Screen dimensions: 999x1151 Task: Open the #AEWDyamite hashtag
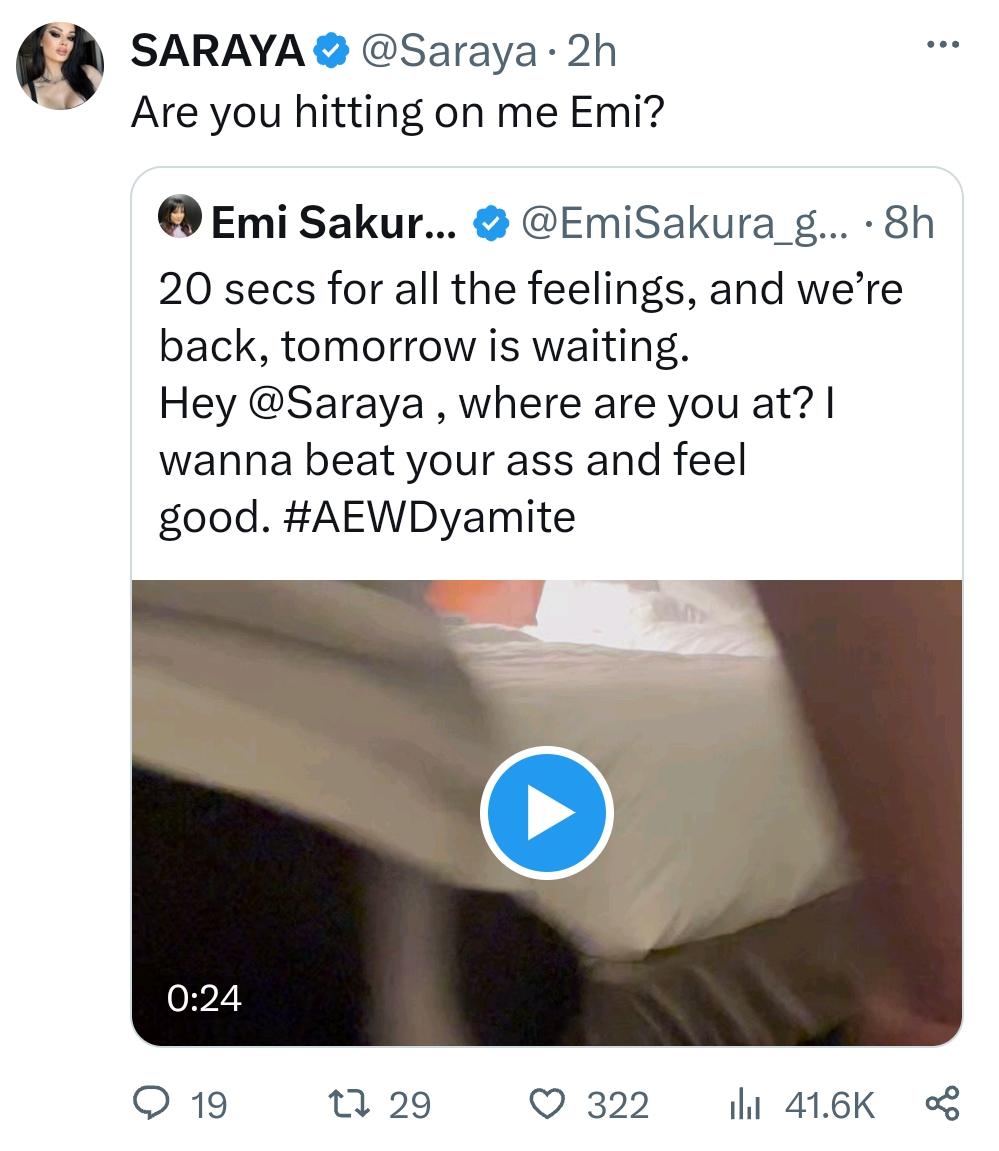click(429, 518)
